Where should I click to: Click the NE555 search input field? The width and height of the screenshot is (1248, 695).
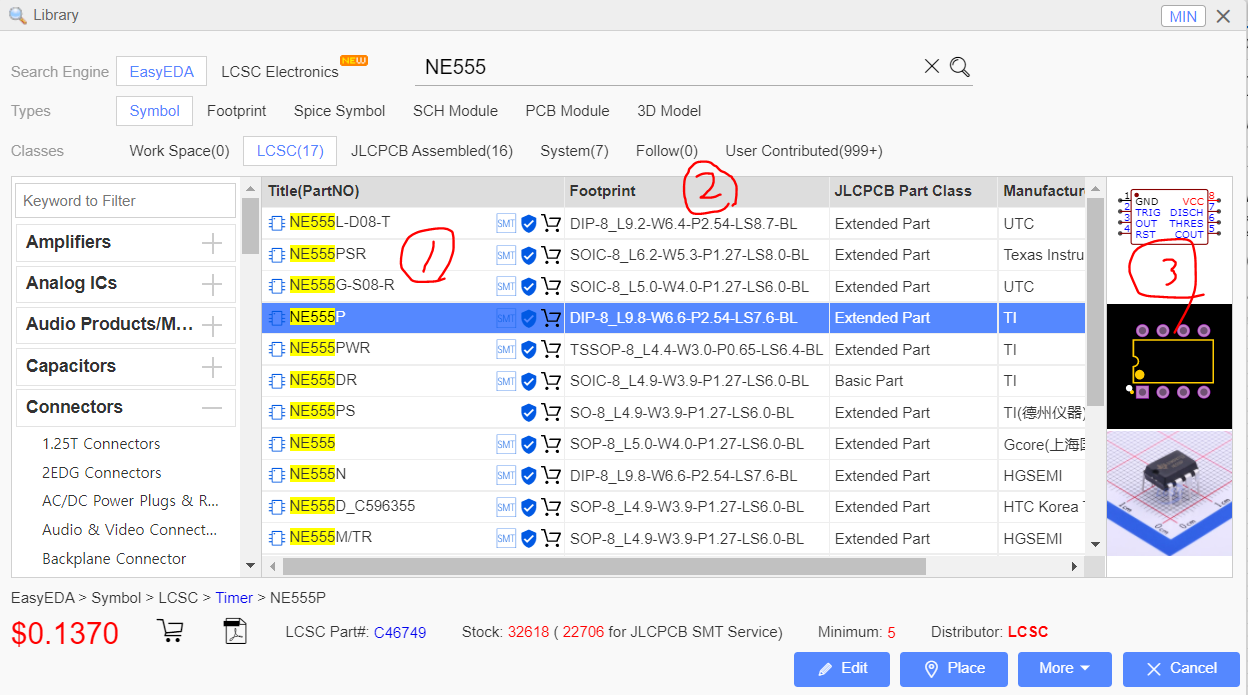[667, 67]
